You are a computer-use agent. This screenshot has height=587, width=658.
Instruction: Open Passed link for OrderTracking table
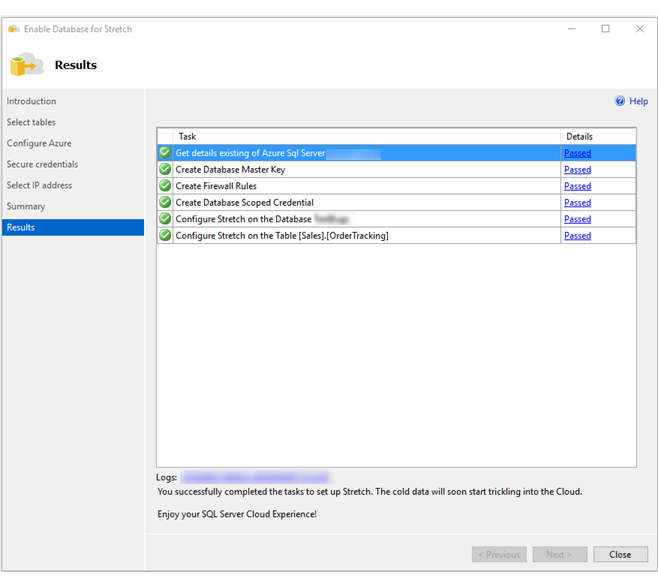click(x=577, y=235)
